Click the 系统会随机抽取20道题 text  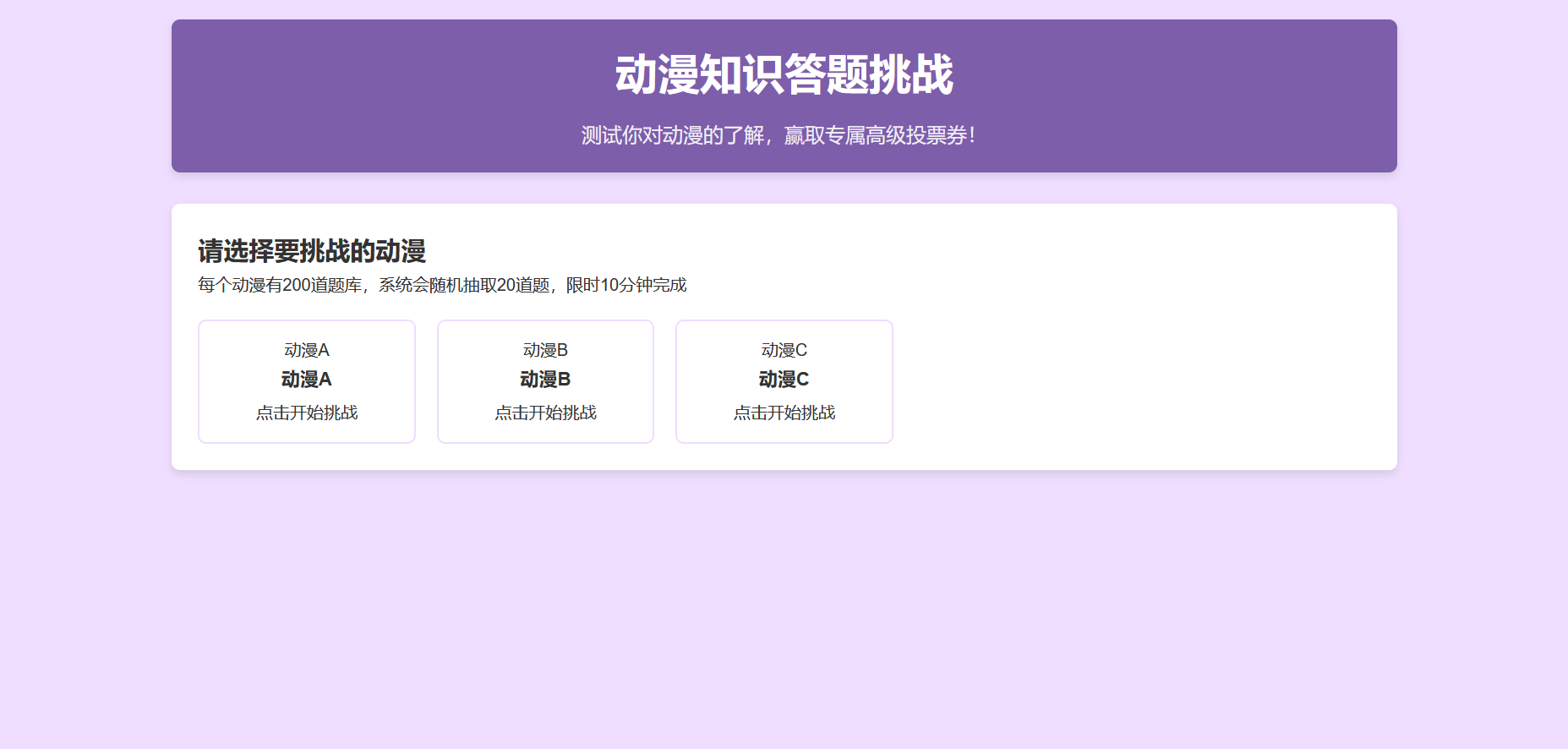pos(463,285)
